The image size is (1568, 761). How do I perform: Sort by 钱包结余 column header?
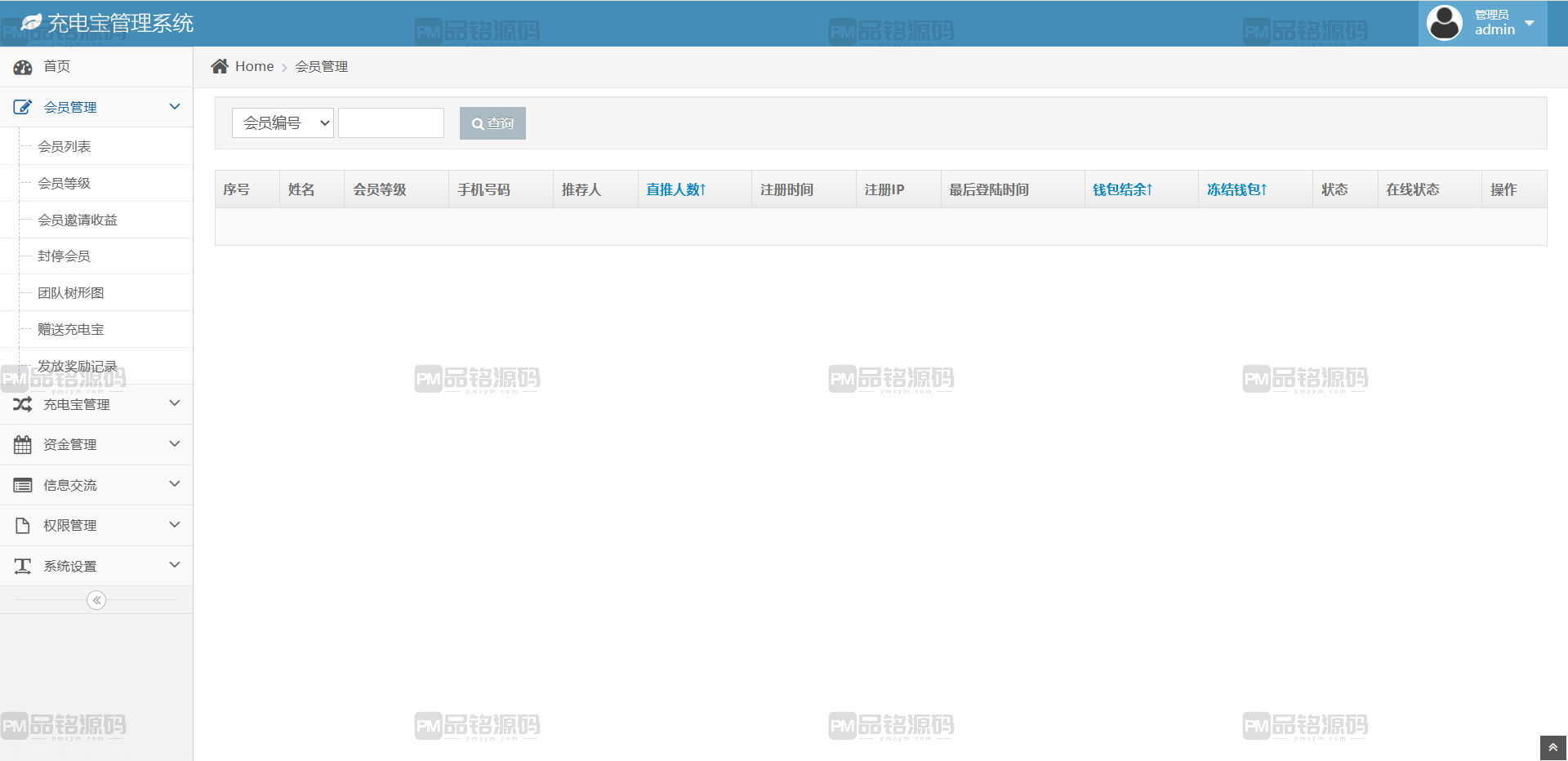[1123, 189]
